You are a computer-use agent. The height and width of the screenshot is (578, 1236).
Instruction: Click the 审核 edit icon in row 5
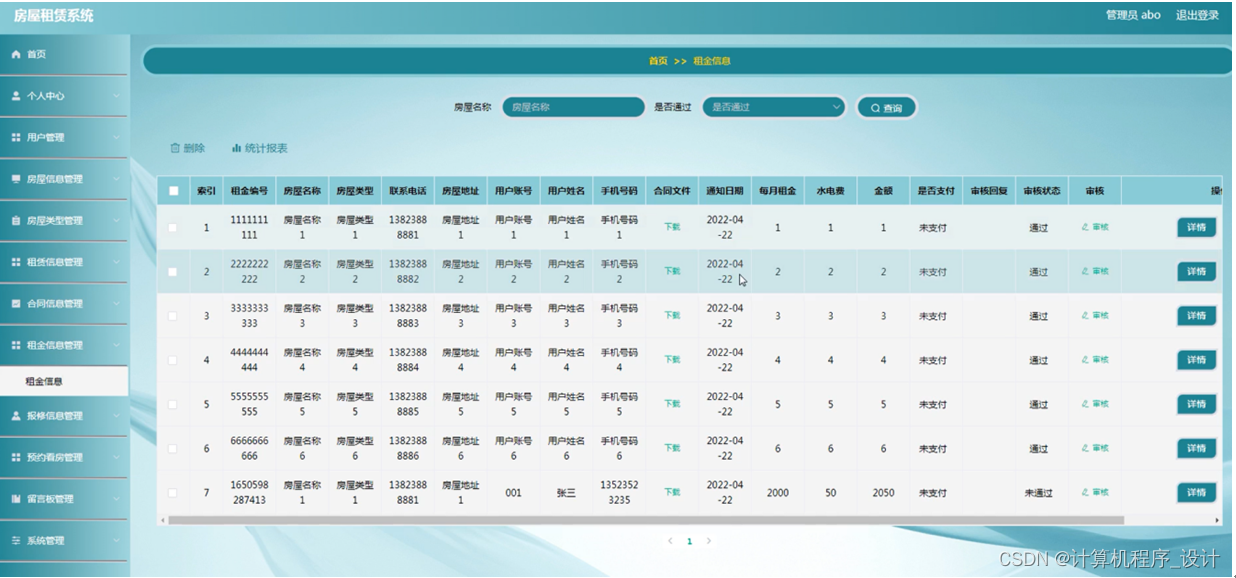(x=1085, y=404)
